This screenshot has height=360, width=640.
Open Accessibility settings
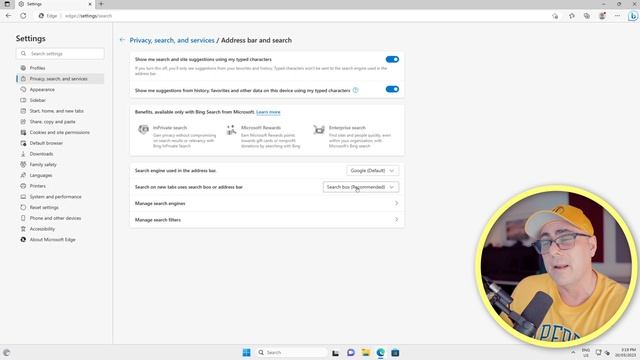[60, 229]
